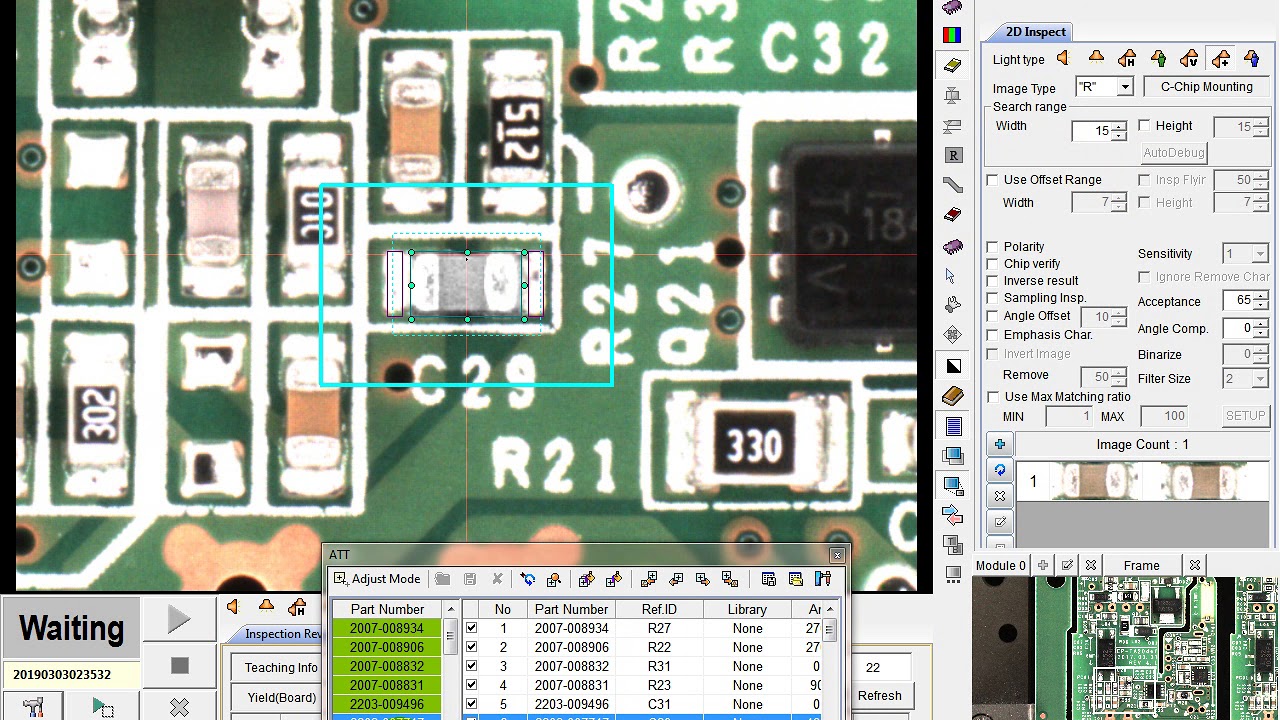
Task: Switch to the 2D Inspect tab
Action: coord(1035,32)
